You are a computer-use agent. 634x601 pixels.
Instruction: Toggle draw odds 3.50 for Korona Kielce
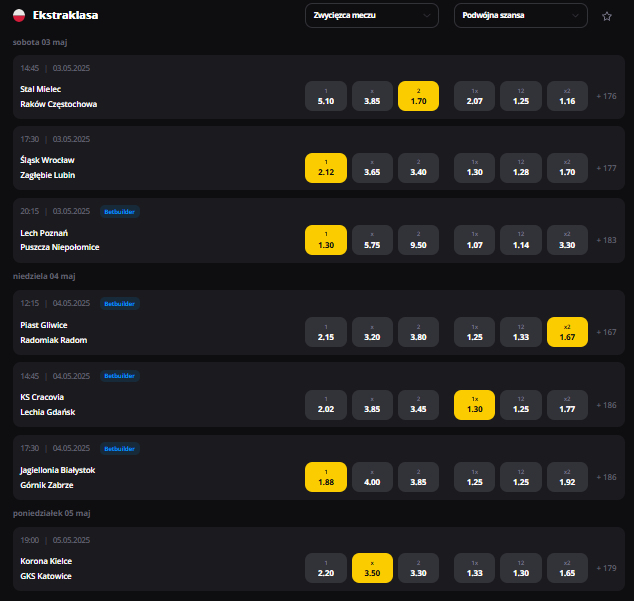372,568
